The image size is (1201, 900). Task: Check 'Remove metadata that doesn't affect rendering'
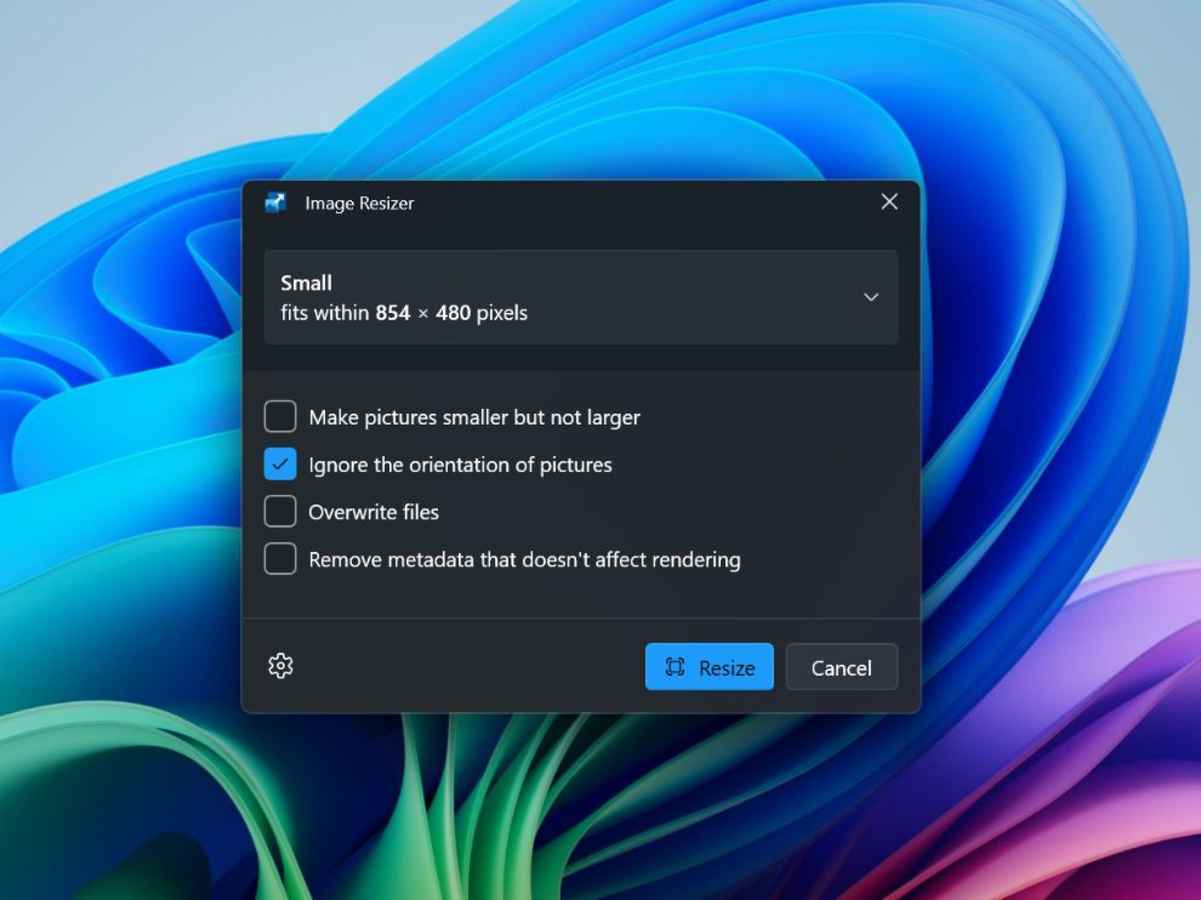[x=279, y=559]
